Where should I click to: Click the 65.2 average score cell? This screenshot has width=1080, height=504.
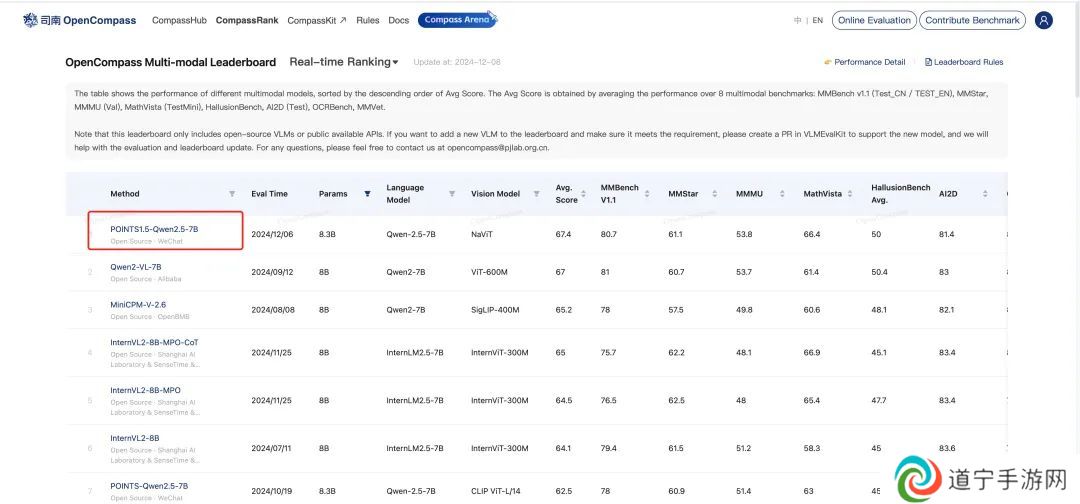563,311
